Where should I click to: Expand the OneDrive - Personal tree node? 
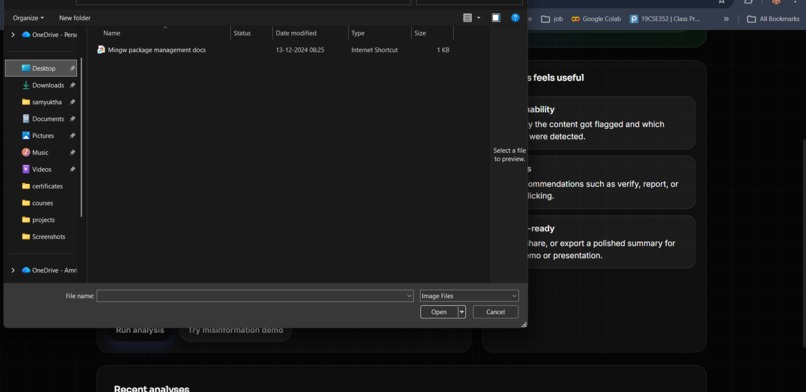click(13, 35)
